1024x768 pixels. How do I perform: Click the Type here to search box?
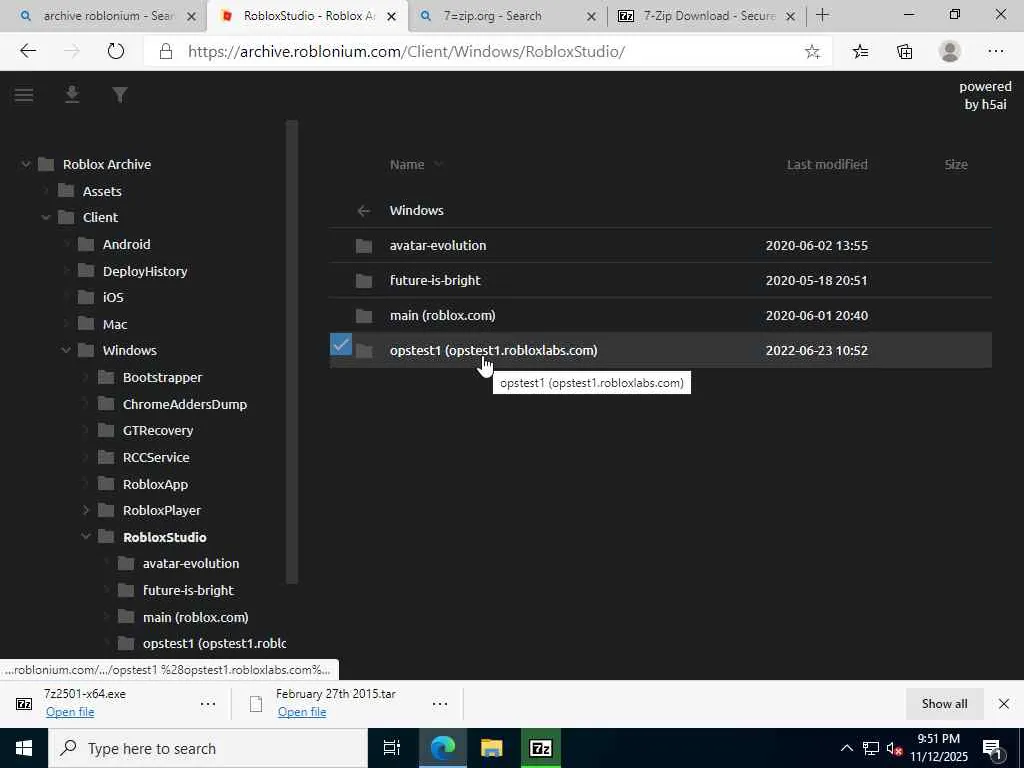tap(208, 748)
